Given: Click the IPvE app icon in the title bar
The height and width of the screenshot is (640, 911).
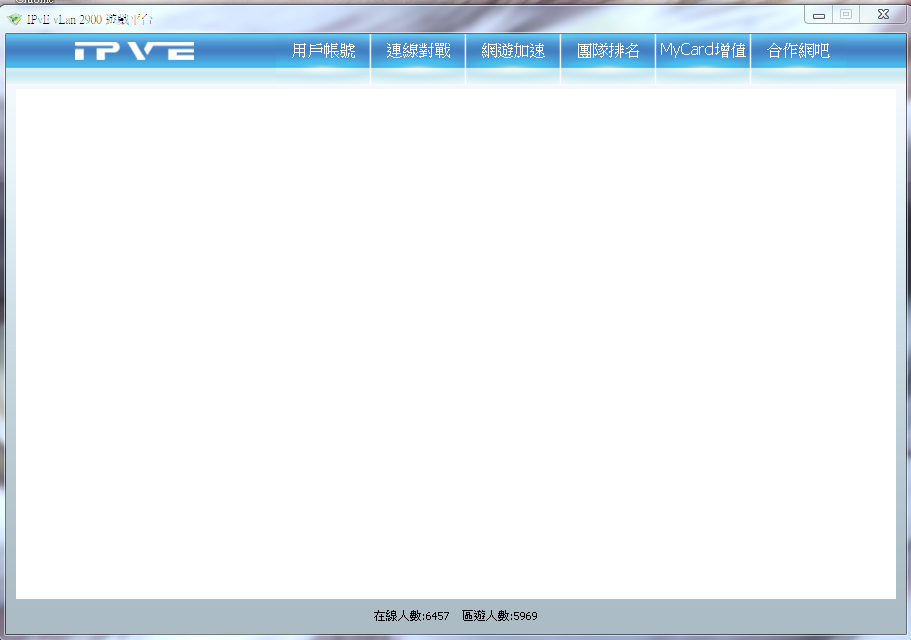Looking at the screenshot, I should tap(15, 20).
